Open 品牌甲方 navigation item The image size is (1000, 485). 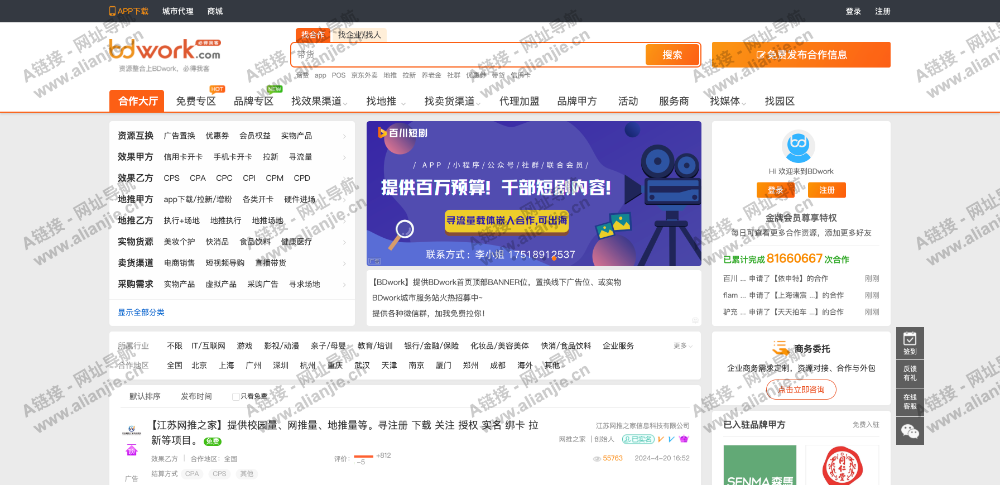(577, 101)
